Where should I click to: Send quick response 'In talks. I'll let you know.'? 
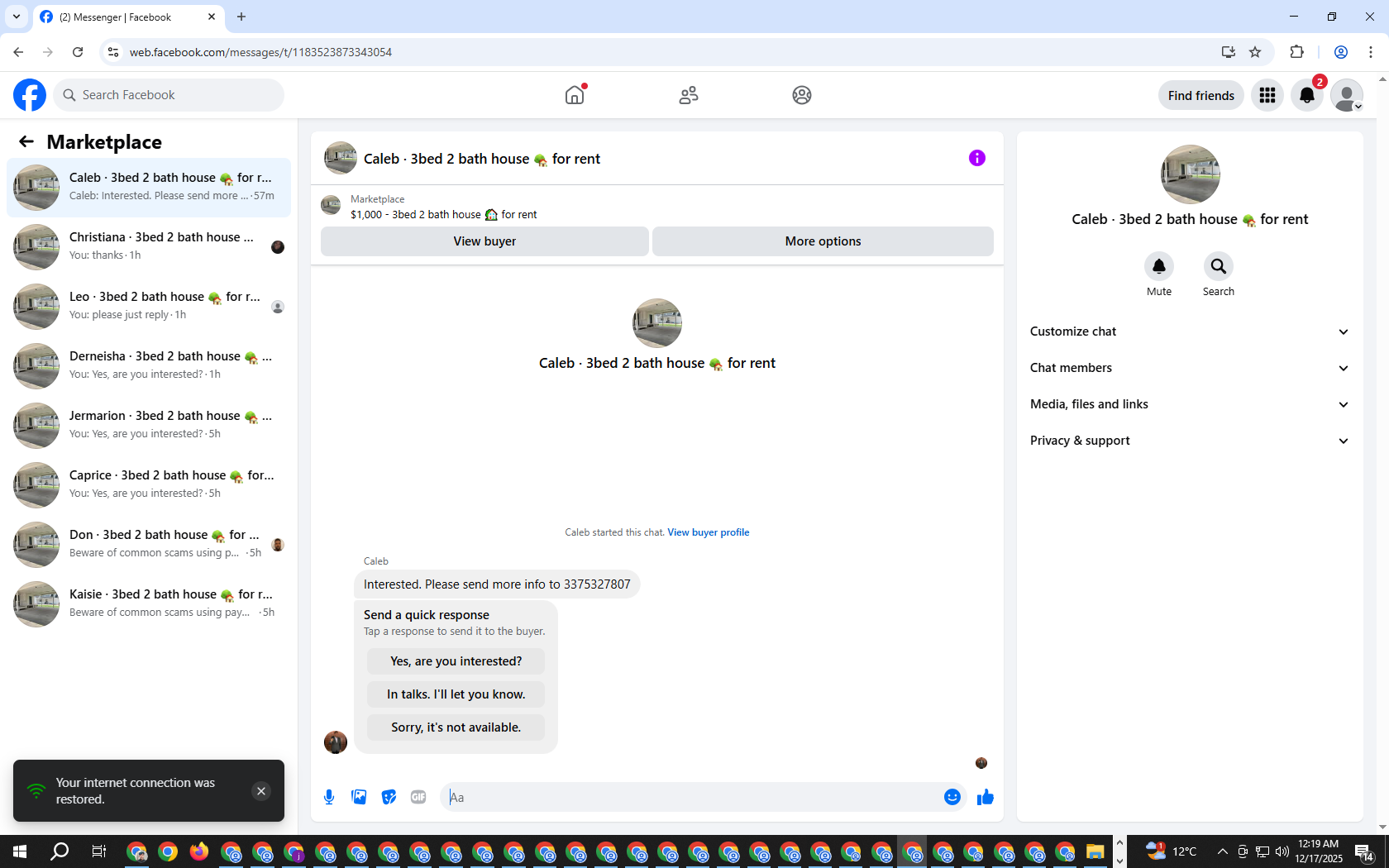click(456, 694)
